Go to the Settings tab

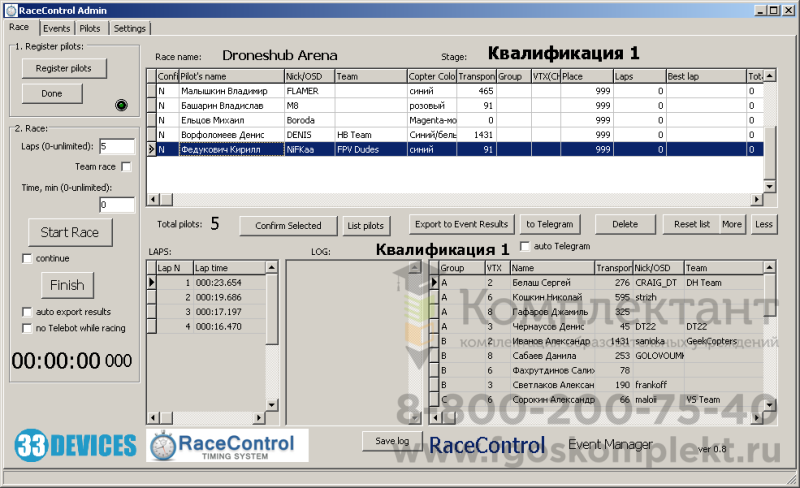tap(129, 28)
